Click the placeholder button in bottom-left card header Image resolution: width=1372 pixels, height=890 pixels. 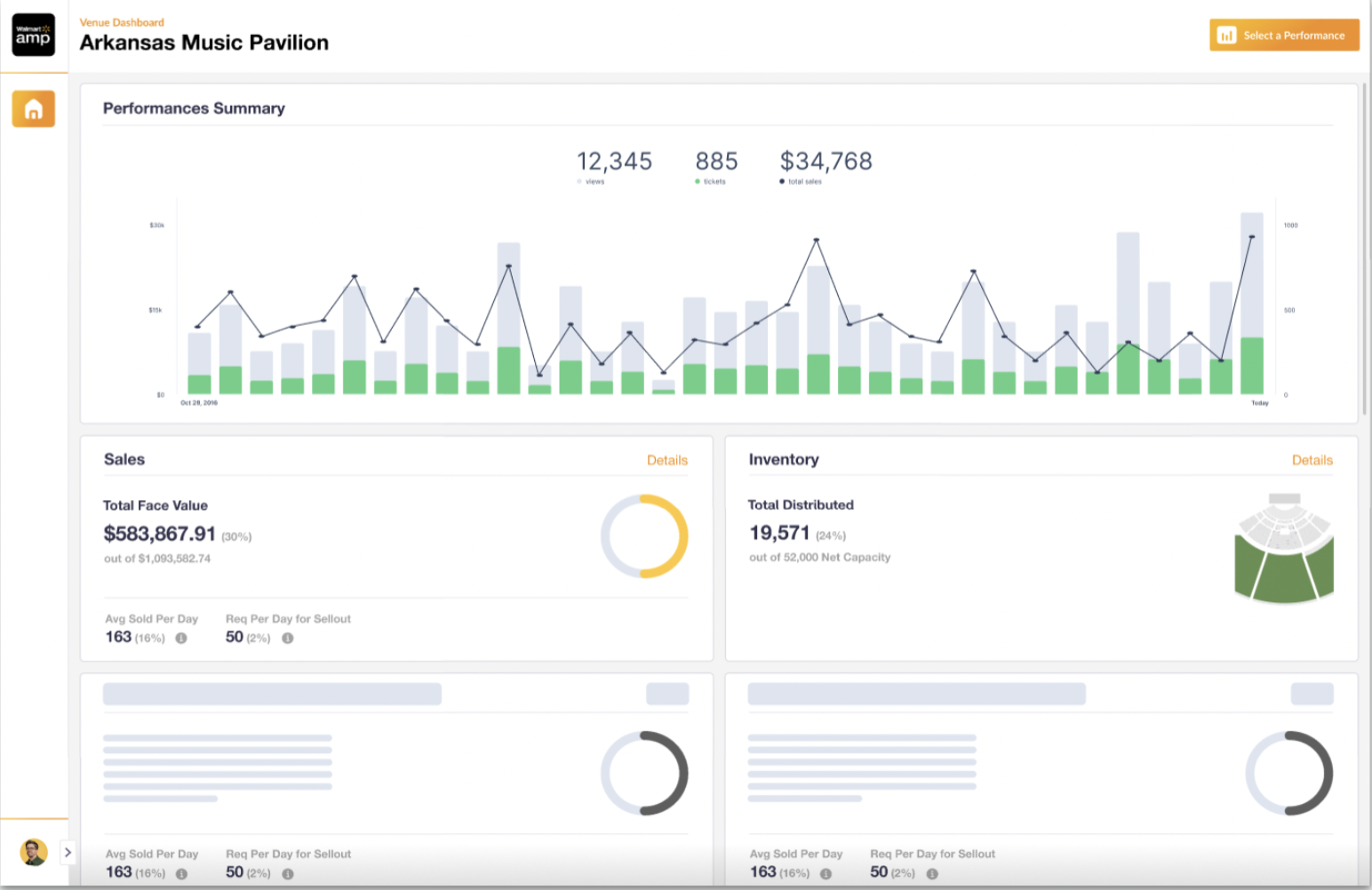click(x=667, y=694)
